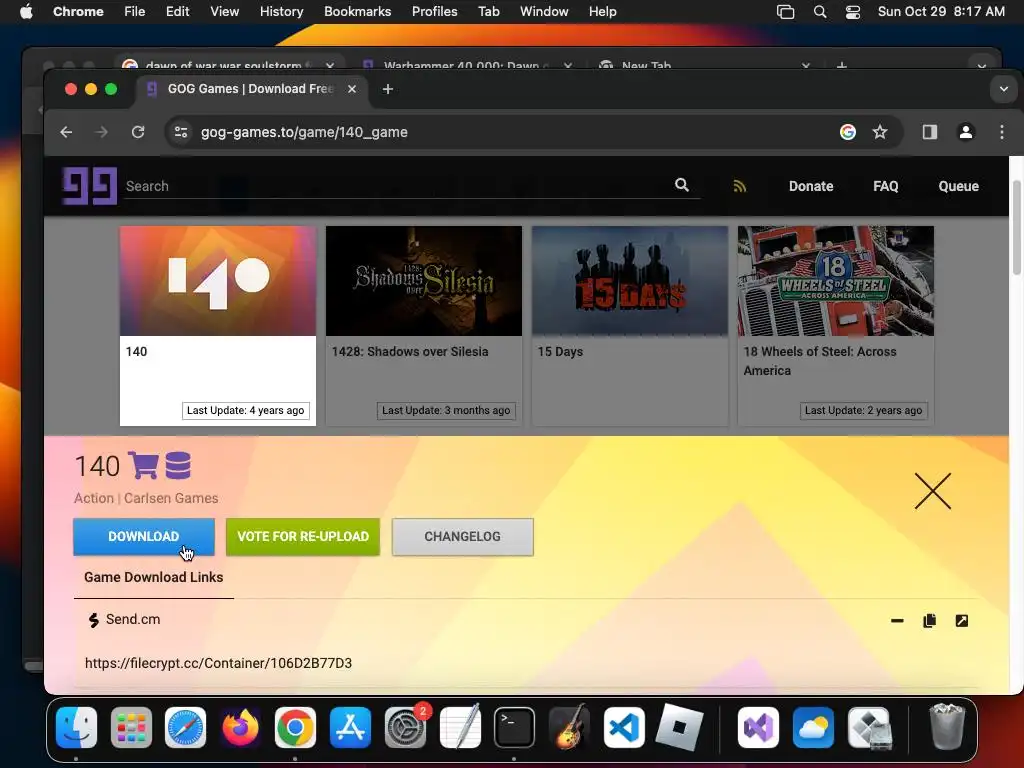Open the 15 Days game card
1024x768 pixels.
click(x=630, y=326)
